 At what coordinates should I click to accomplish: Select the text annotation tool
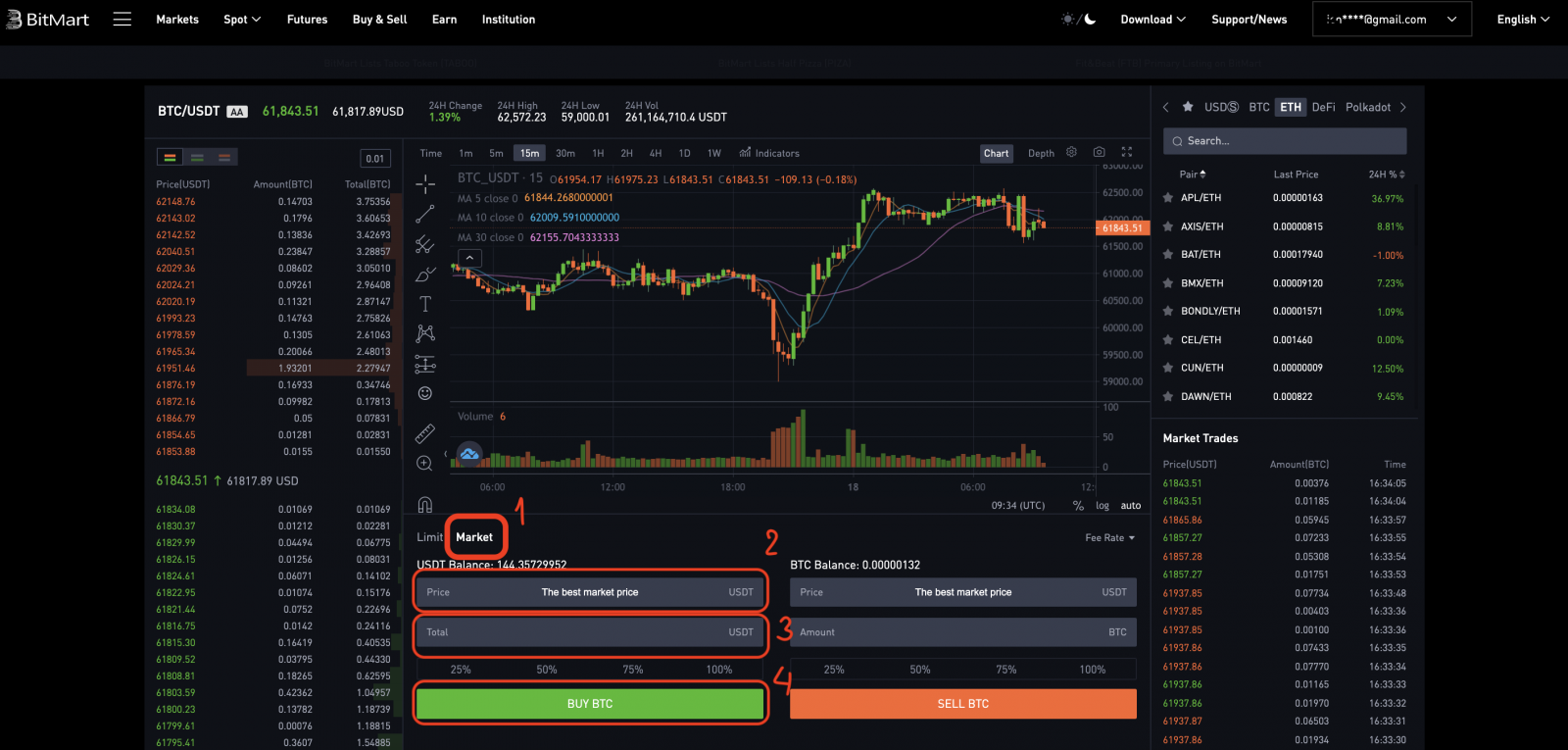pyautogui.click(x=425, y=304)
